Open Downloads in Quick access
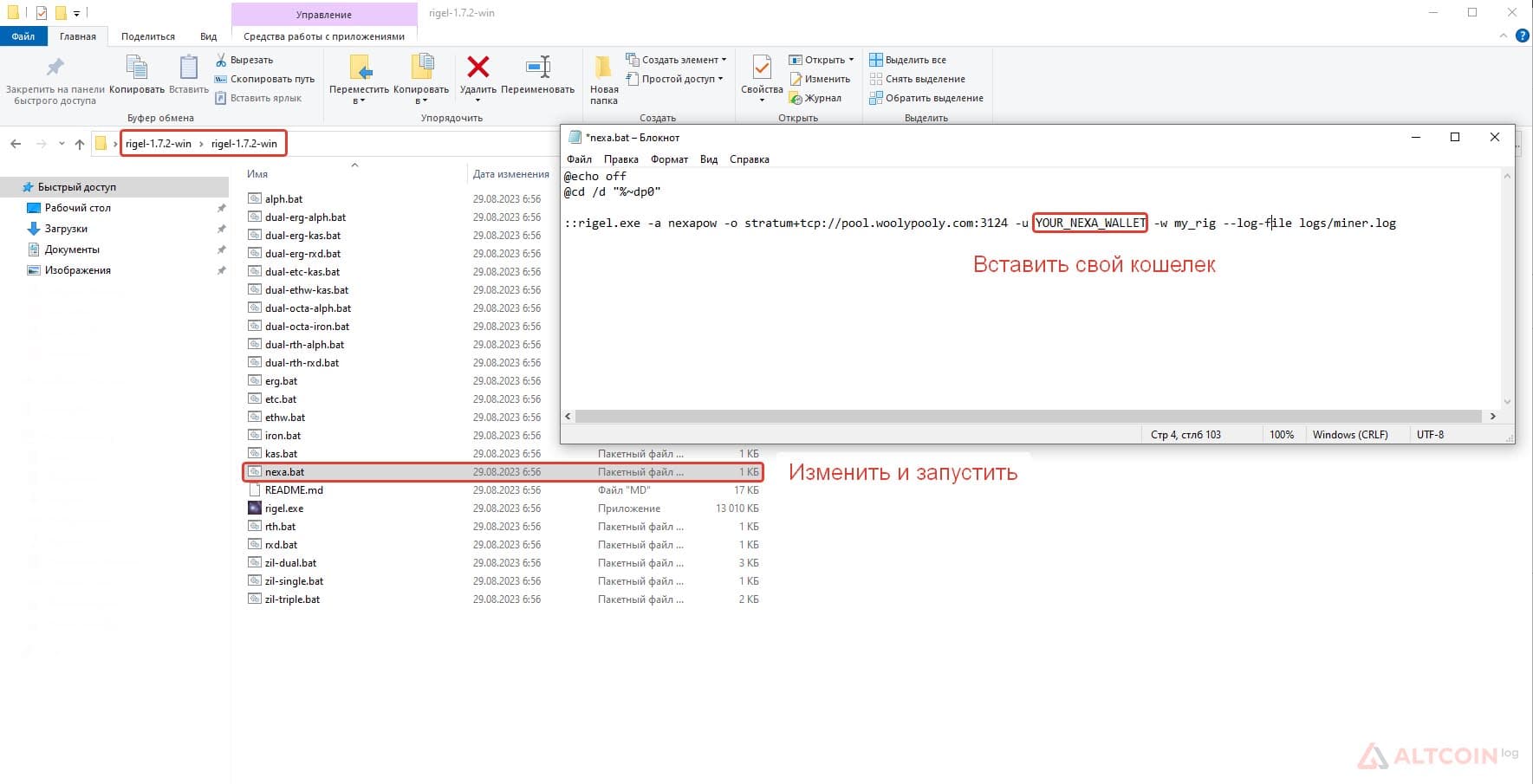Viewport: 1533px width, 784px height. click(x=66, y=229)
